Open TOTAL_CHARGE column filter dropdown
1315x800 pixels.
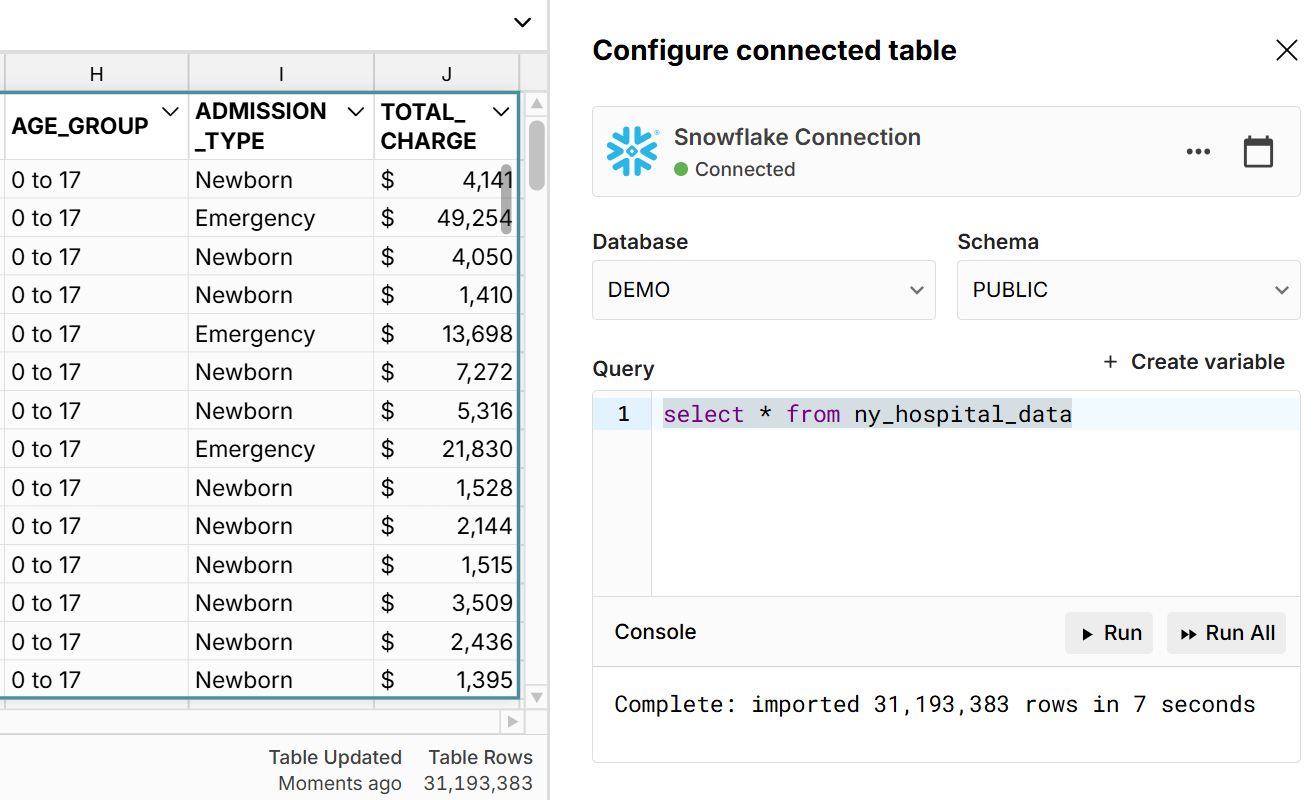pyautogui.click(x=501, y=111)
